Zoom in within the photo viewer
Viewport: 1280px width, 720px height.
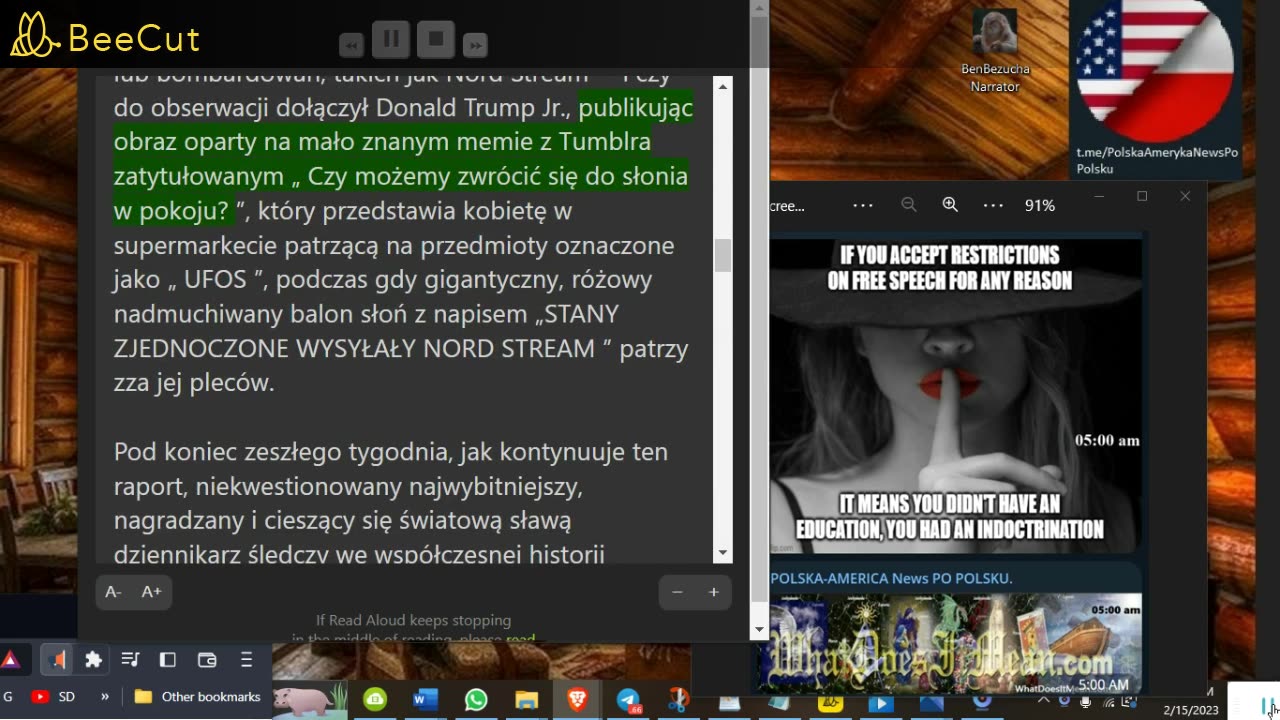950,204
